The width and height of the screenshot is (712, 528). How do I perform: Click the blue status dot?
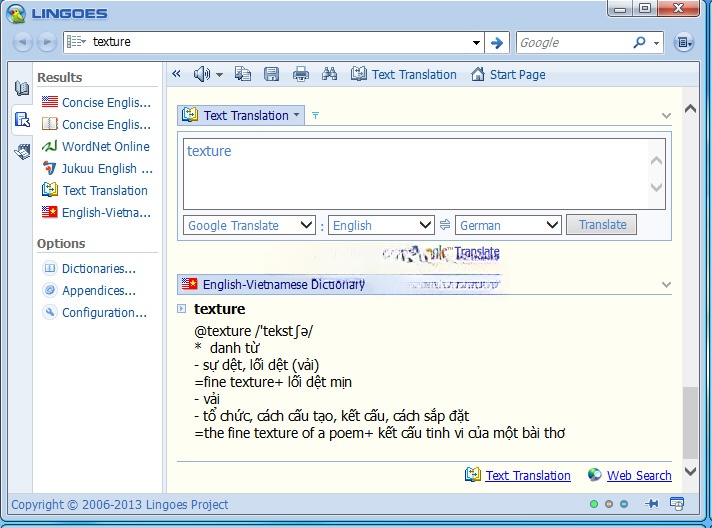point(624,504)
